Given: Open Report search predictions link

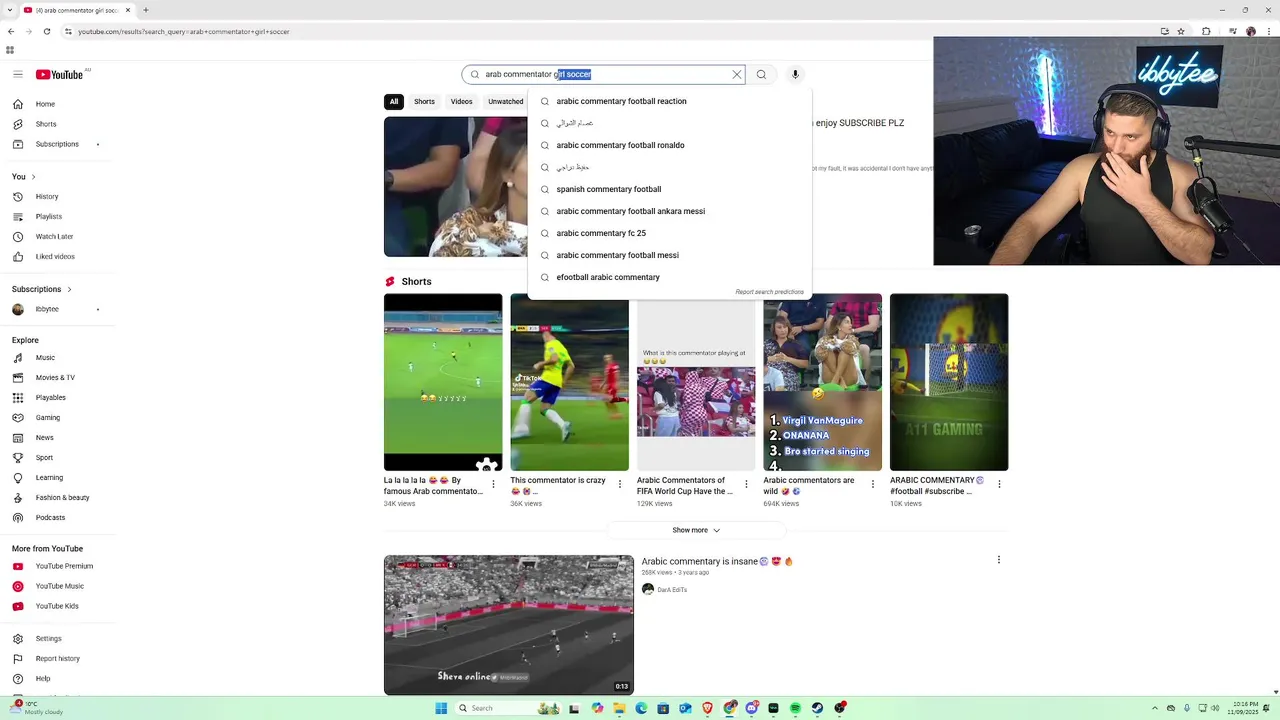Looking at the screenshot, I should 769,292.
